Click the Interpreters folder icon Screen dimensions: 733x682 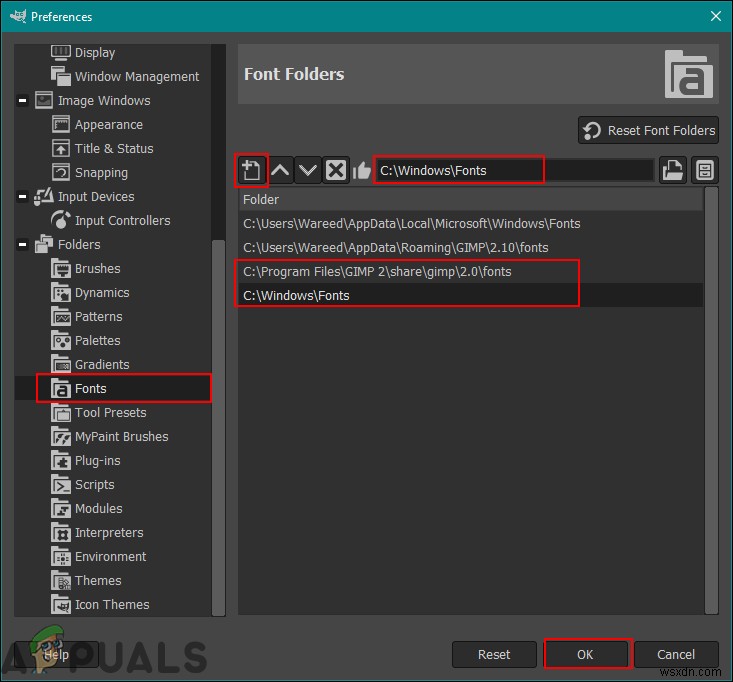(x=61, y=532)
